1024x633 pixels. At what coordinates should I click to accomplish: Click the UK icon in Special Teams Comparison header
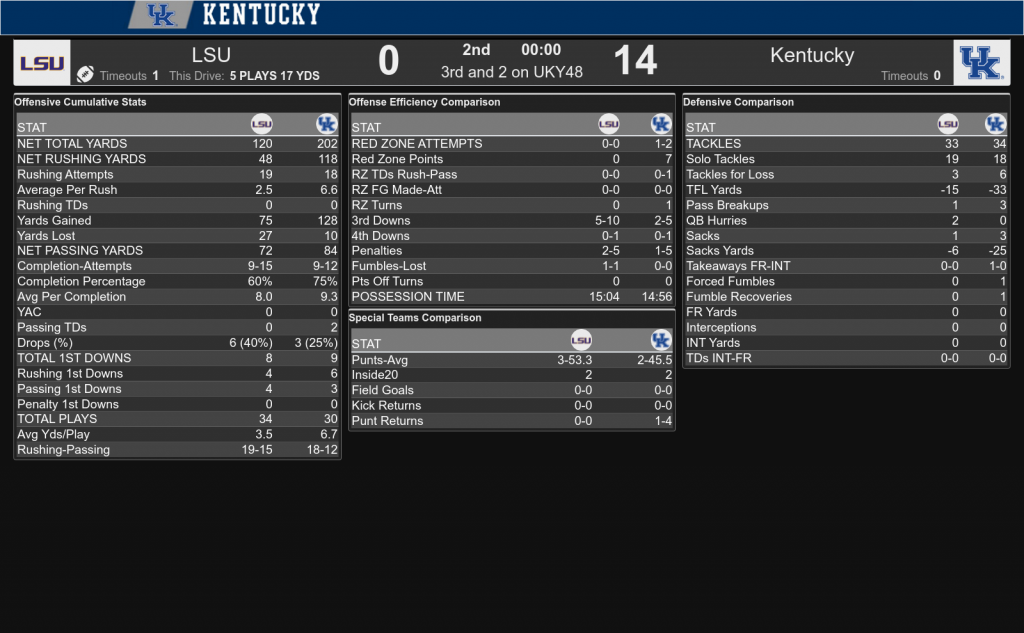(x=661, y=340)
